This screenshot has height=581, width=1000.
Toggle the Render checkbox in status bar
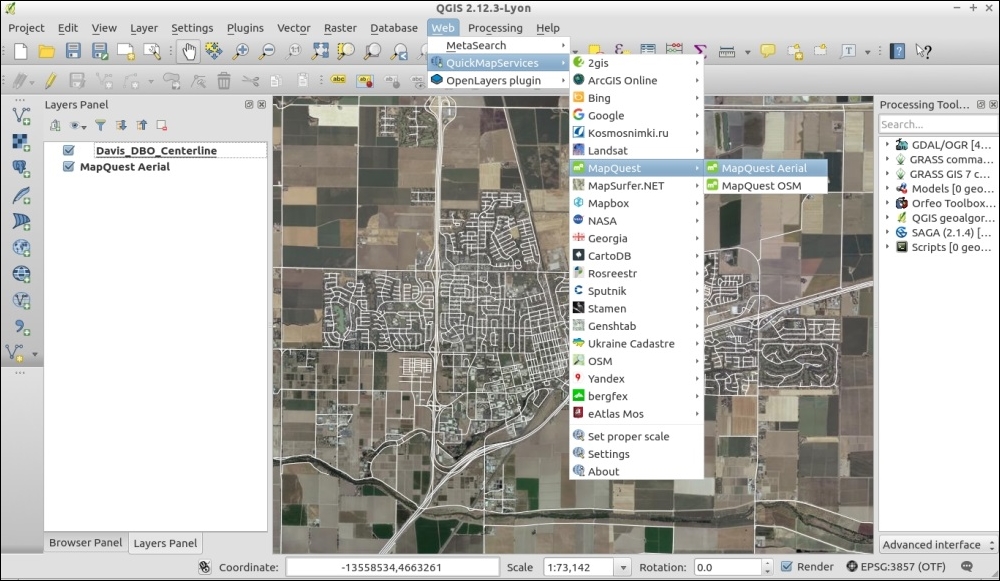click(x=786, y=567)
